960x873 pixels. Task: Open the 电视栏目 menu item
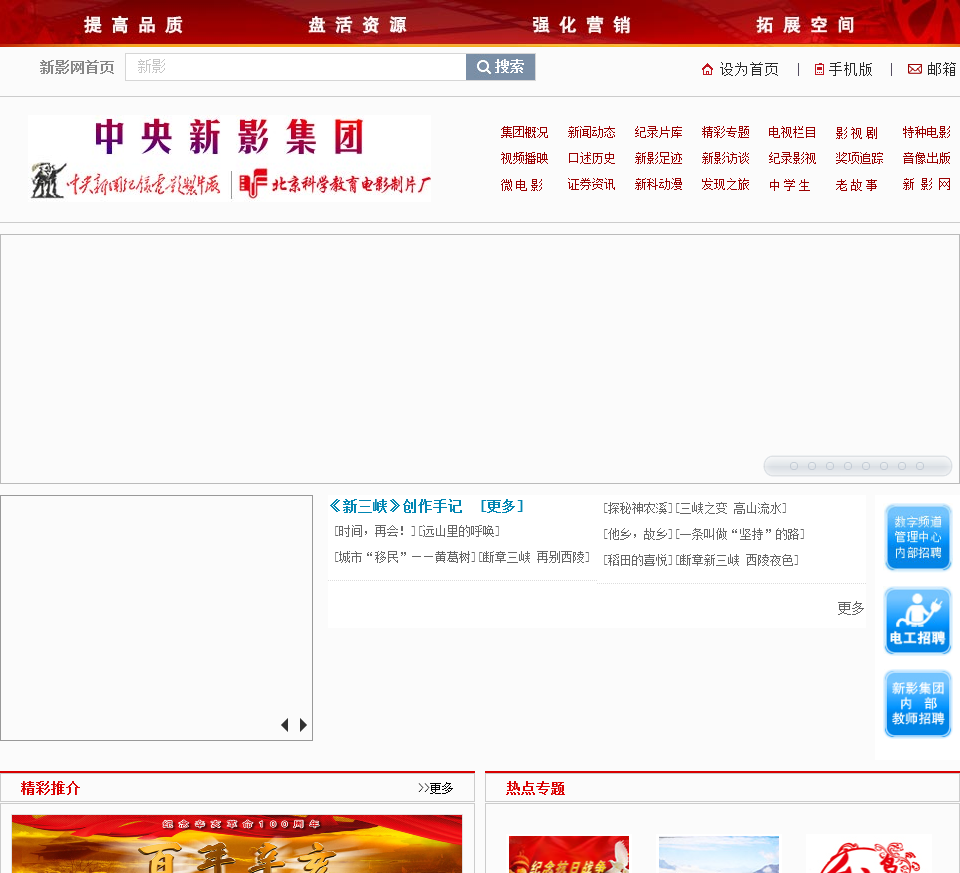pos(792,132)
